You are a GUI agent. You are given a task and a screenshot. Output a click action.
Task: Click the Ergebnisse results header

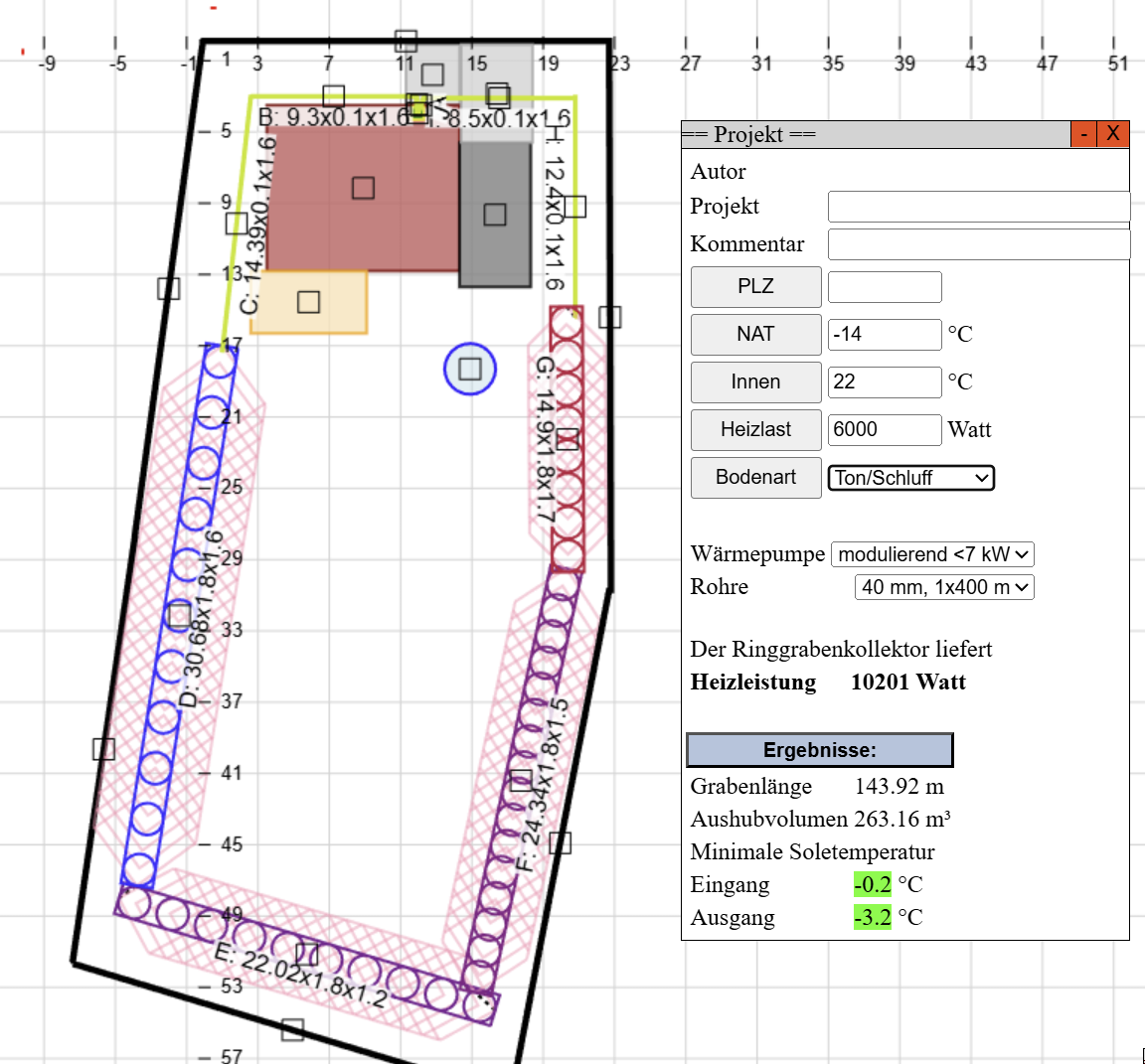click(x=819, y=750)
